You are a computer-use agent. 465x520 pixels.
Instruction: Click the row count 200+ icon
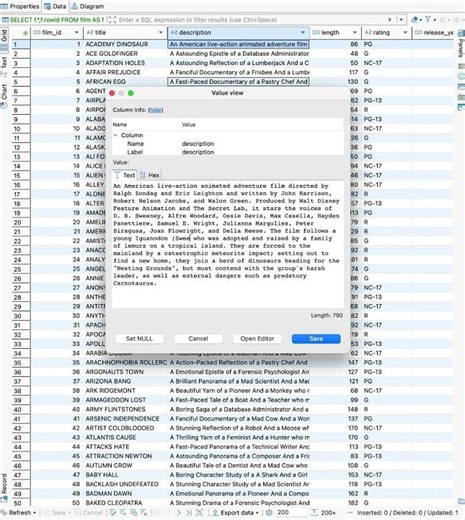(314, 513)
